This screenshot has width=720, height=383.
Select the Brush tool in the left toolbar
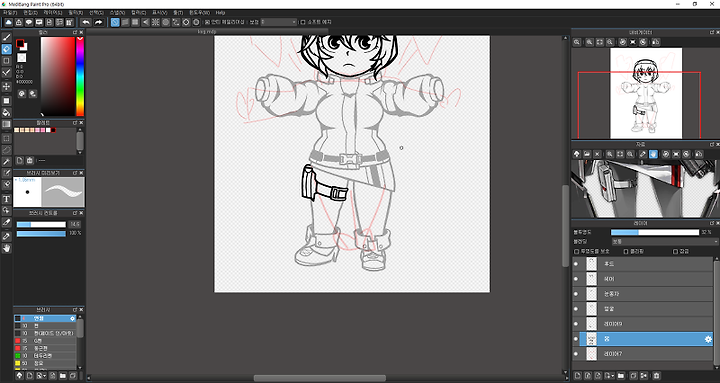click(x=6, y=37)
